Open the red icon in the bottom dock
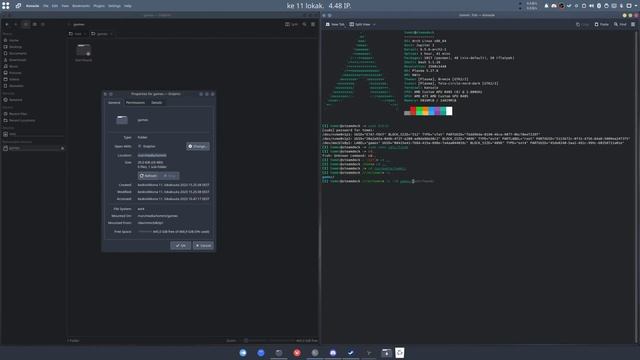The height and width of the screenshot is (360, 640). click(297, 353)
